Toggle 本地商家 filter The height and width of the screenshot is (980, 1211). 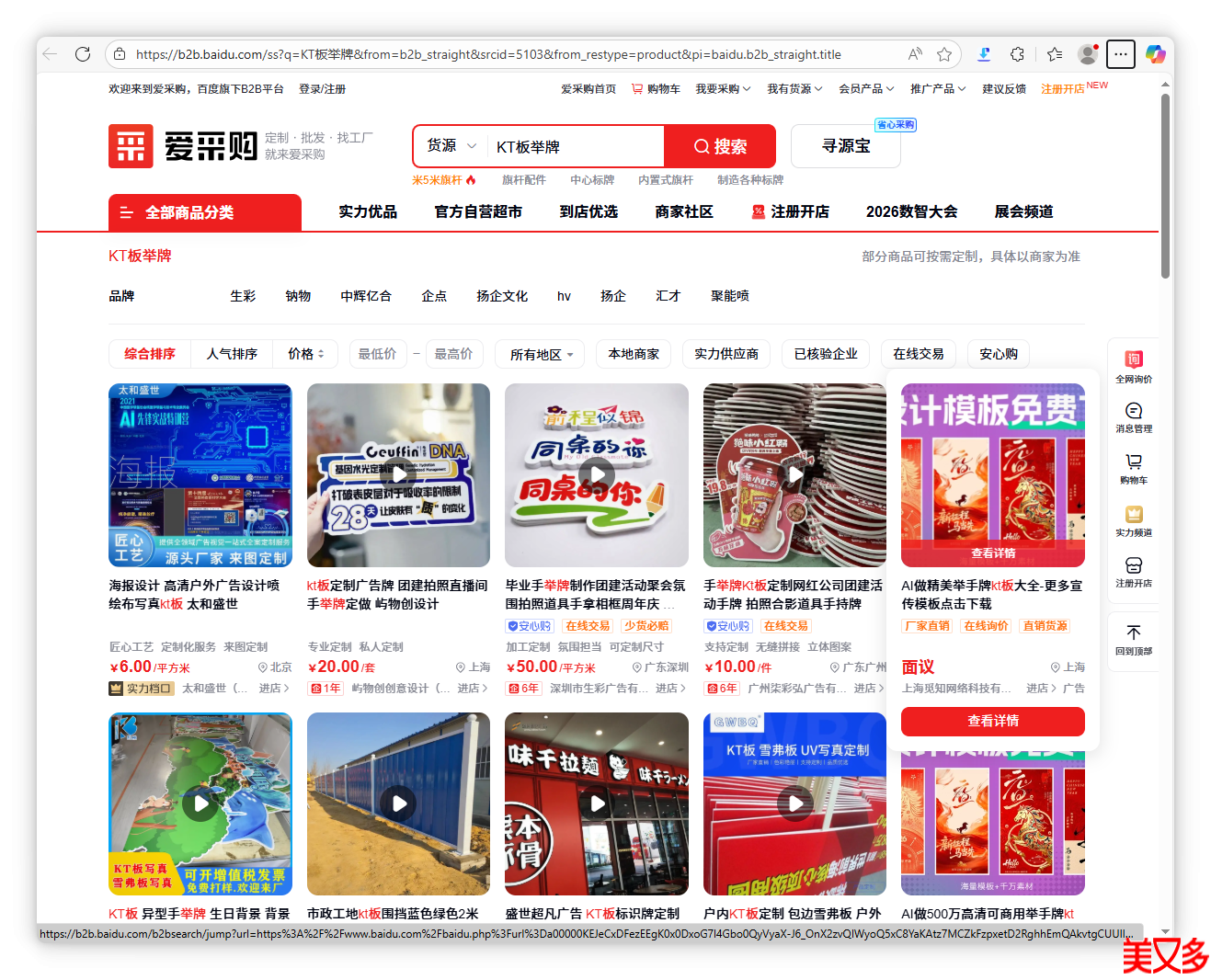pyautogui.click(x=634, y=354)
